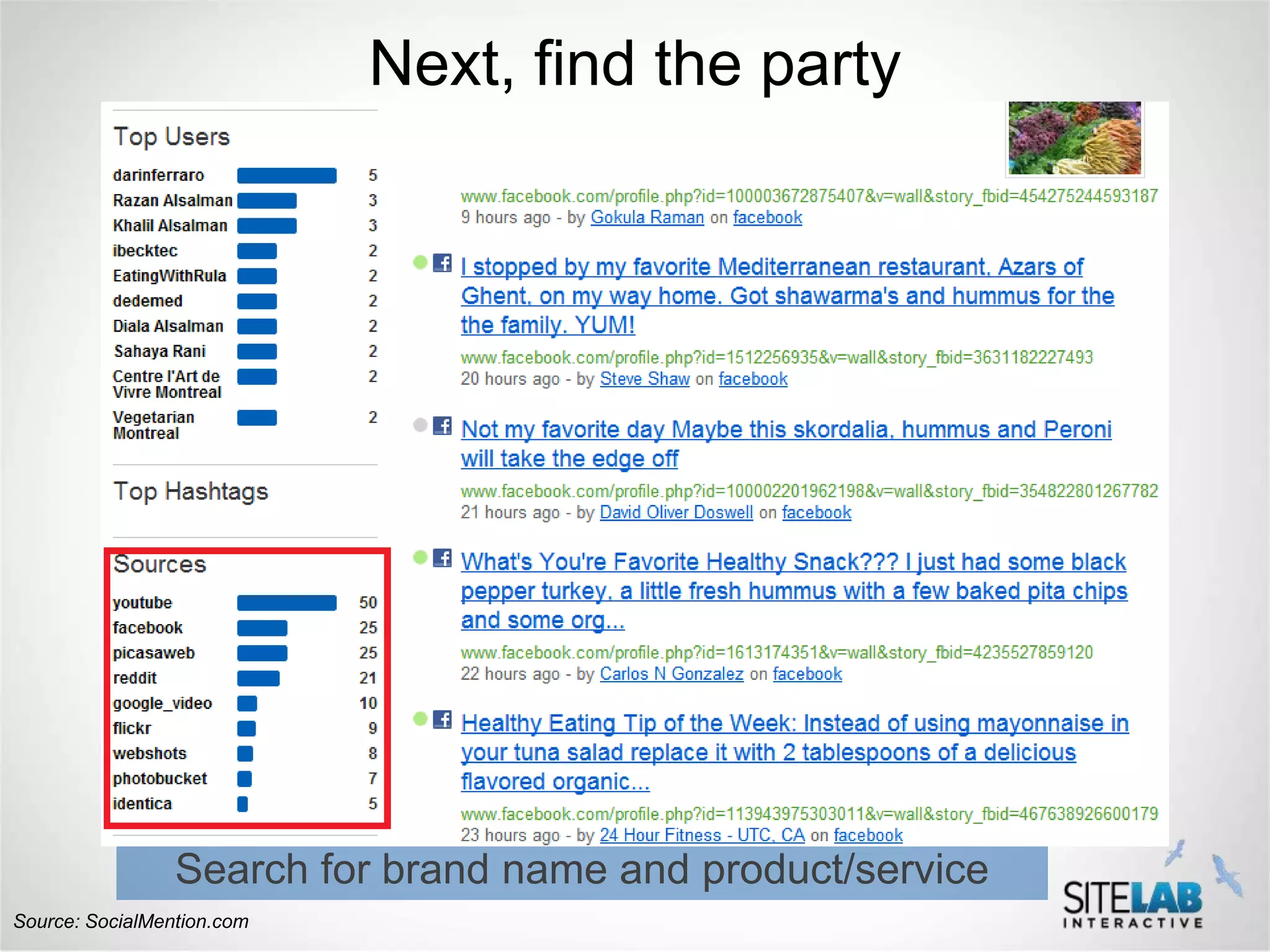Select darinferraro in Top Users
This screenshot has width=1270, height=952.
(x=158, y=175)
